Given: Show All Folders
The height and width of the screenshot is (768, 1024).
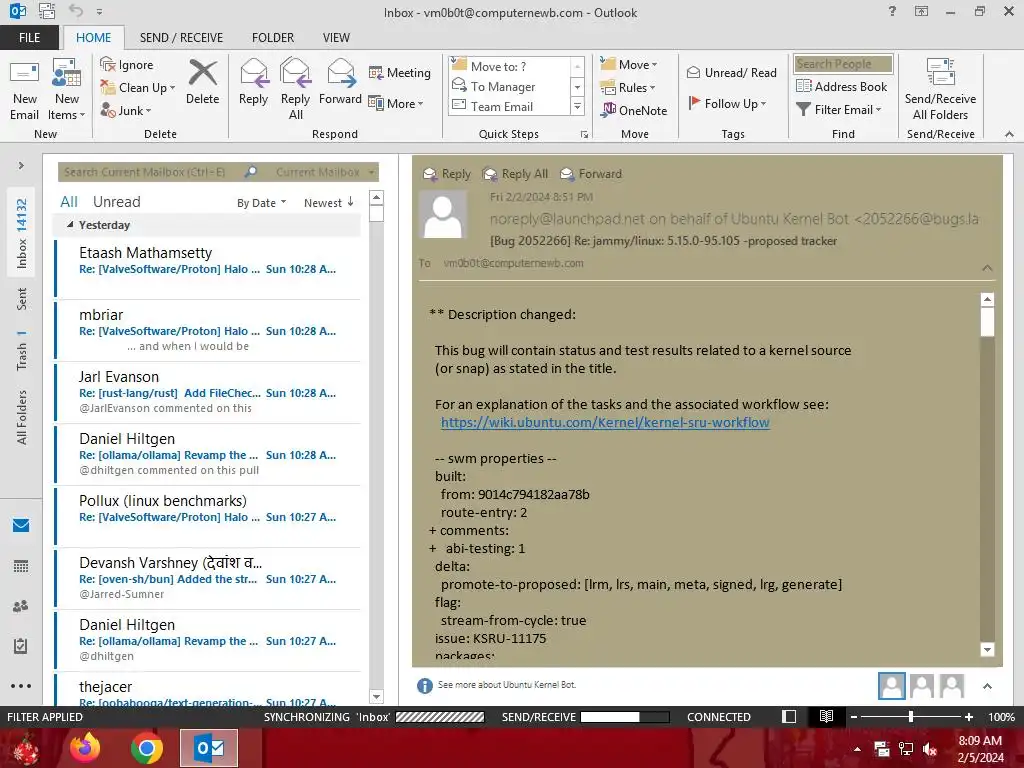Looking at the screenshot, I should (x=22, y=417).
